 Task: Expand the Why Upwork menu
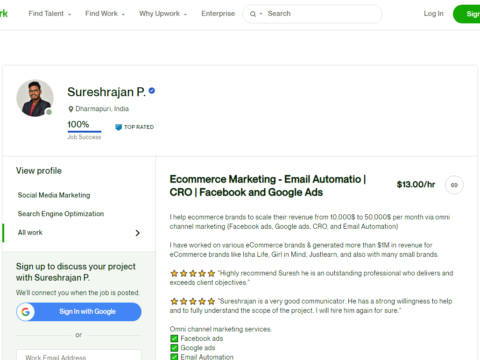pyautogui.click(x=163, y=14)
